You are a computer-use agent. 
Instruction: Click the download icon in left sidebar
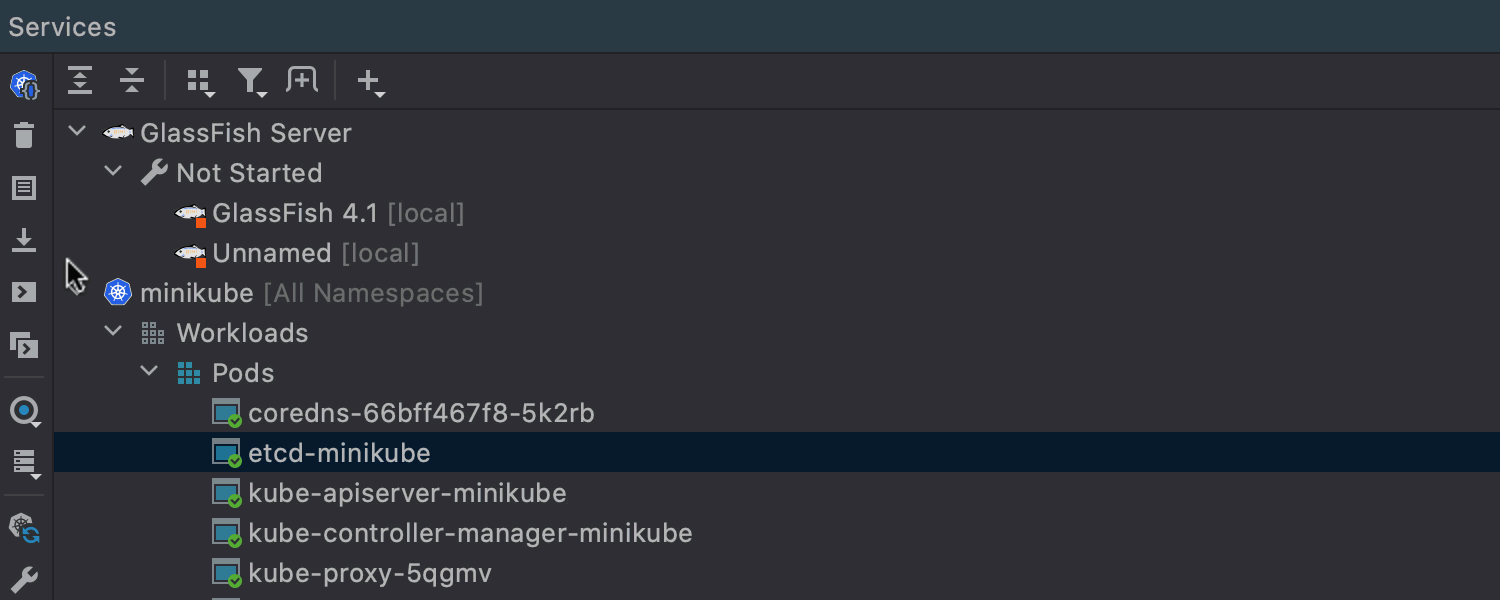[x=24, y=240]
